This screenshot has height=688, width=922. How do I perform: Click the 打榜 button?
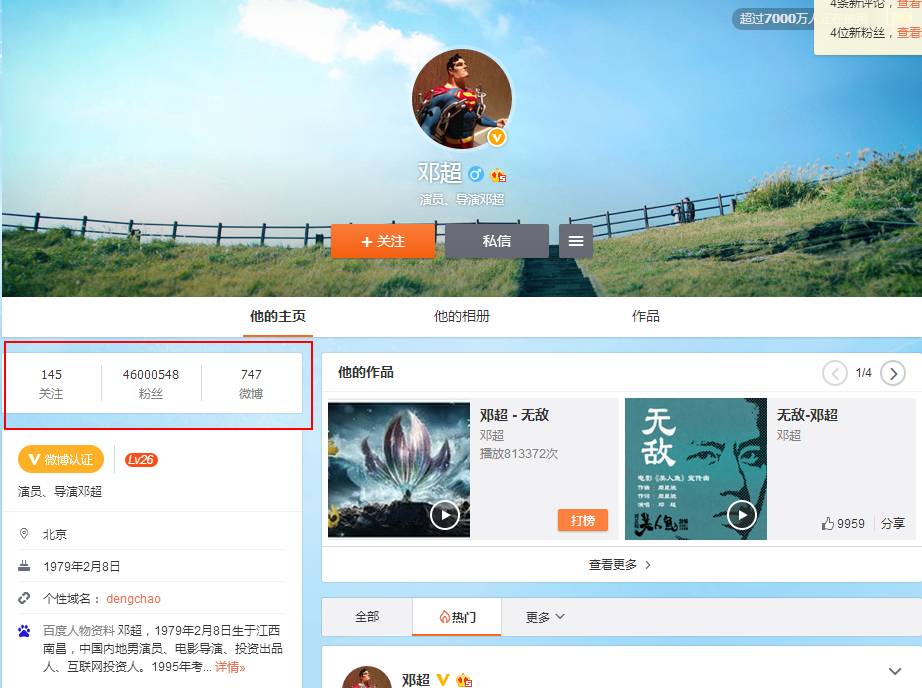(583, 520)
